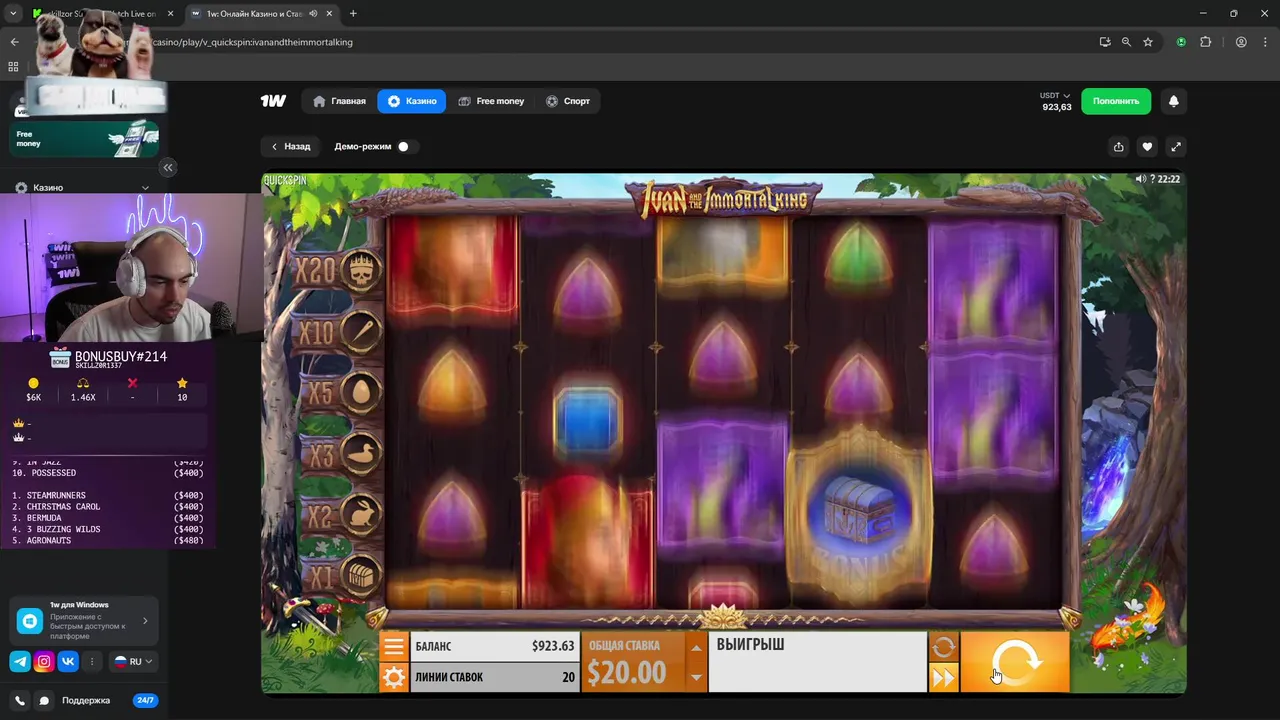Click the X2 rabbit multiplier
1280x720 pixels.
340,517
